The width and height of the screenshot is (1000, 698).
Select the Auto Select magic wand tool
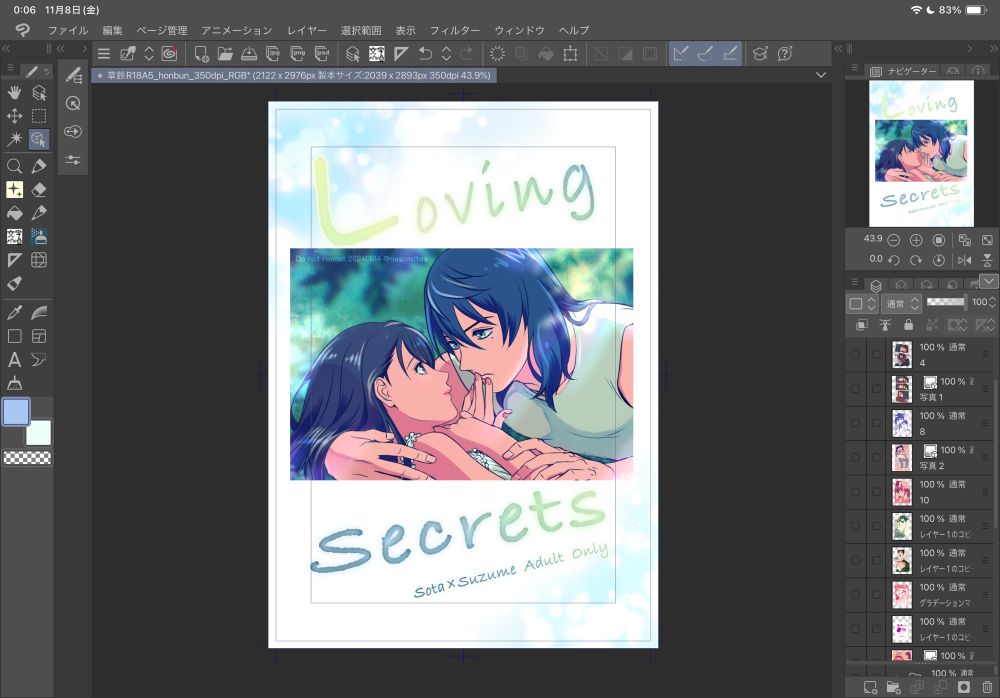(14, 138)
